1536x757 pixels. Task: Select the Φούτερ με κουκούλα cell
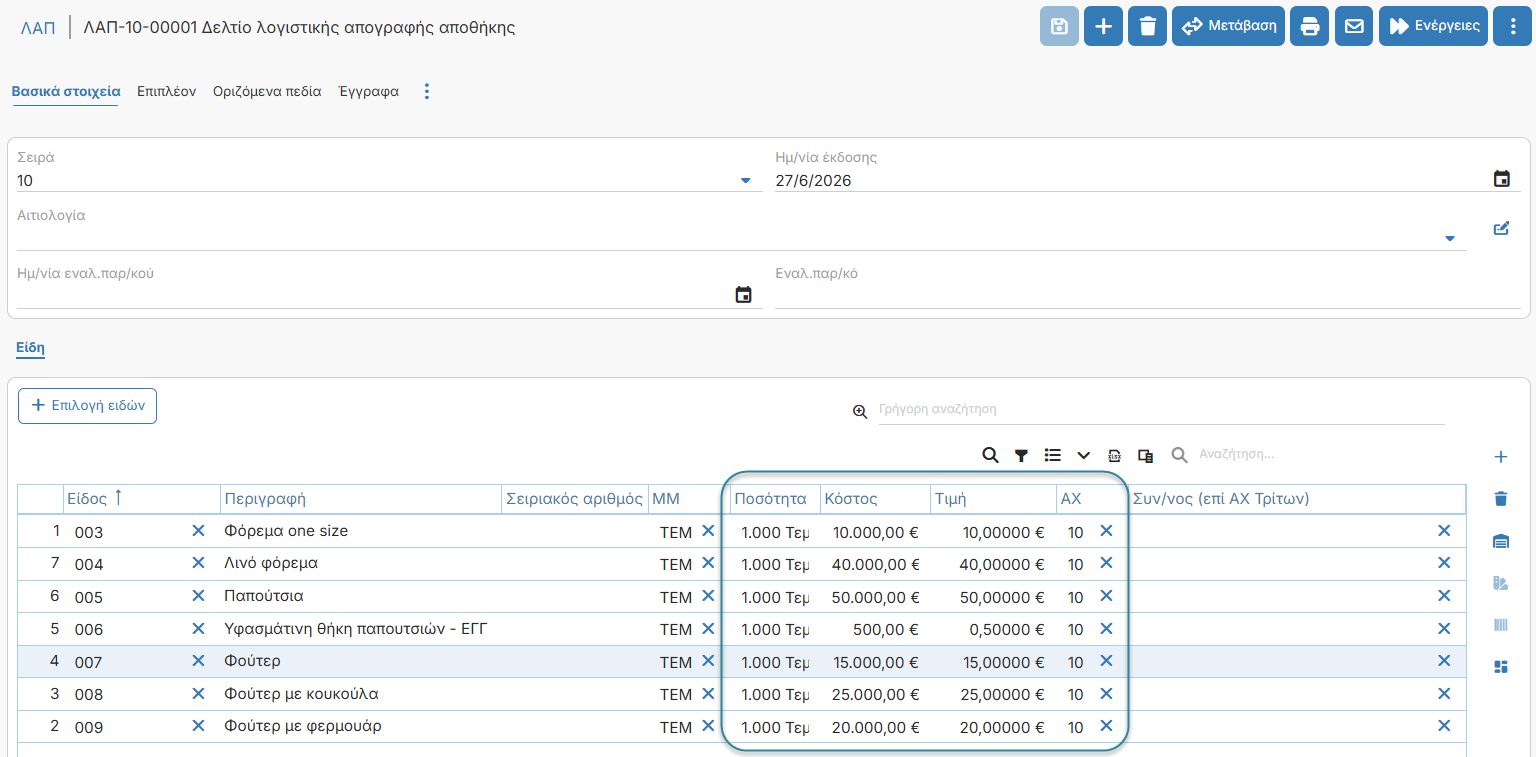[360, 694]
